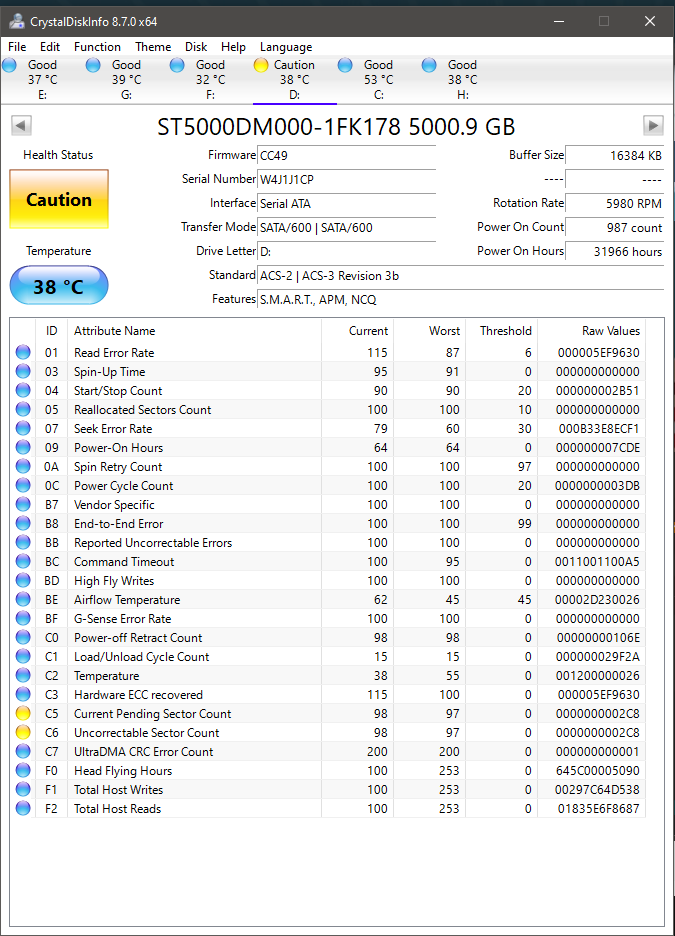Select the Seek Error Rate attribute name
This screenshot has width=675, height=936.
(x=113, y=429)
